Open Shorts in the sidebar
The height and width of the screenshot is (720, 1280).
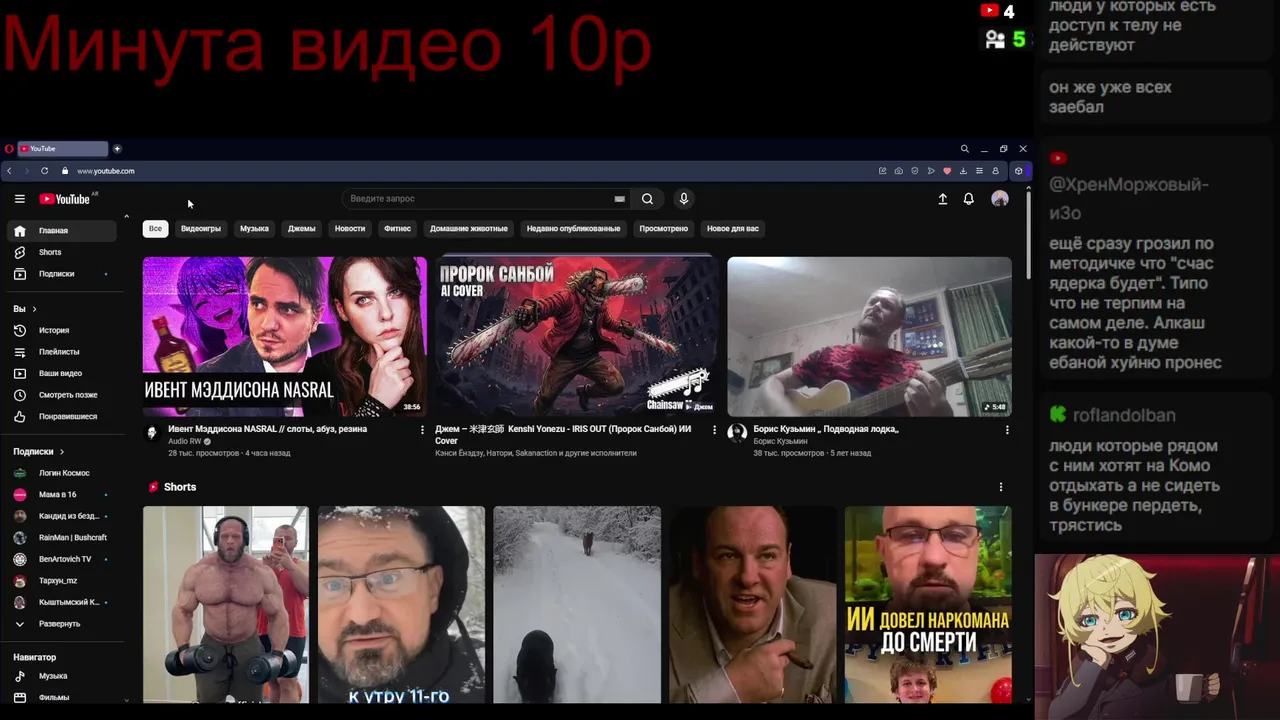62,252
